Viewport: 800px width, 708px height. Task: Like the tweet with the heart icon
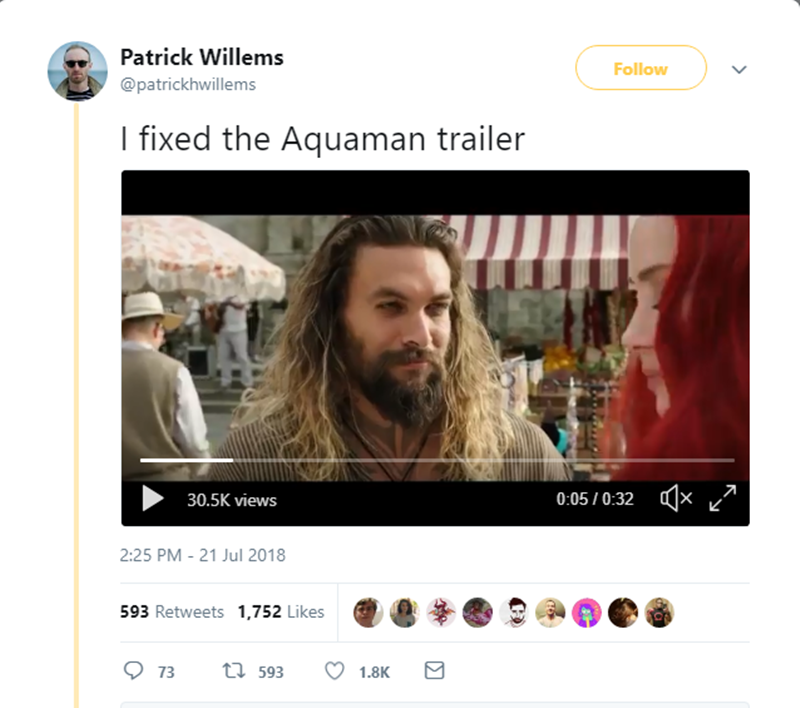coord(335,671)
